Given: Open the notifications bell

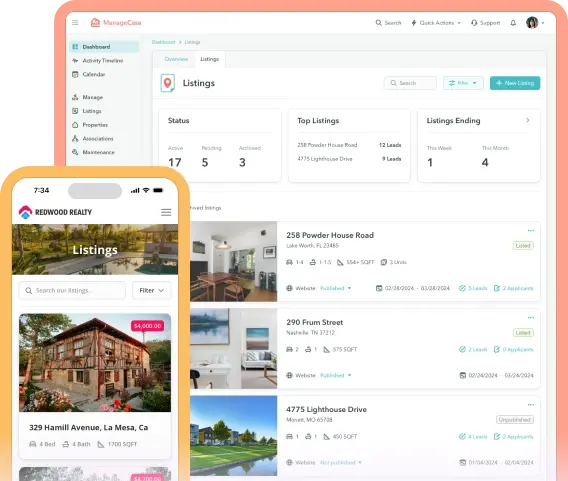Looking at the screenshot, I should click(x=513, y=22).
